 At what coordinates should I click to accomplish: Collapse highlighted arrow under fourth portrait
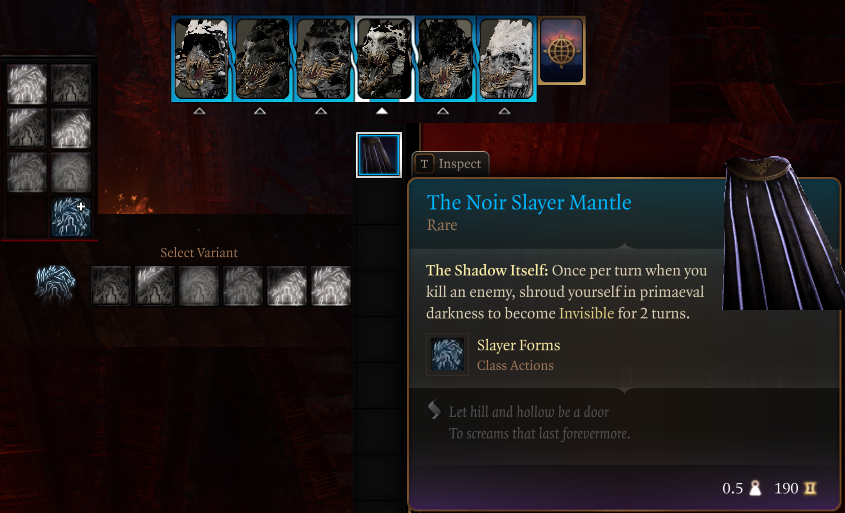(382, 111)
